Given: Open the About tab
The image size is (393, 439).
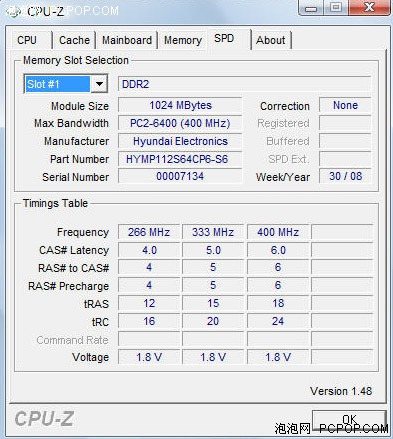Looking at the screenshot, I should click(x=271, y=40).
